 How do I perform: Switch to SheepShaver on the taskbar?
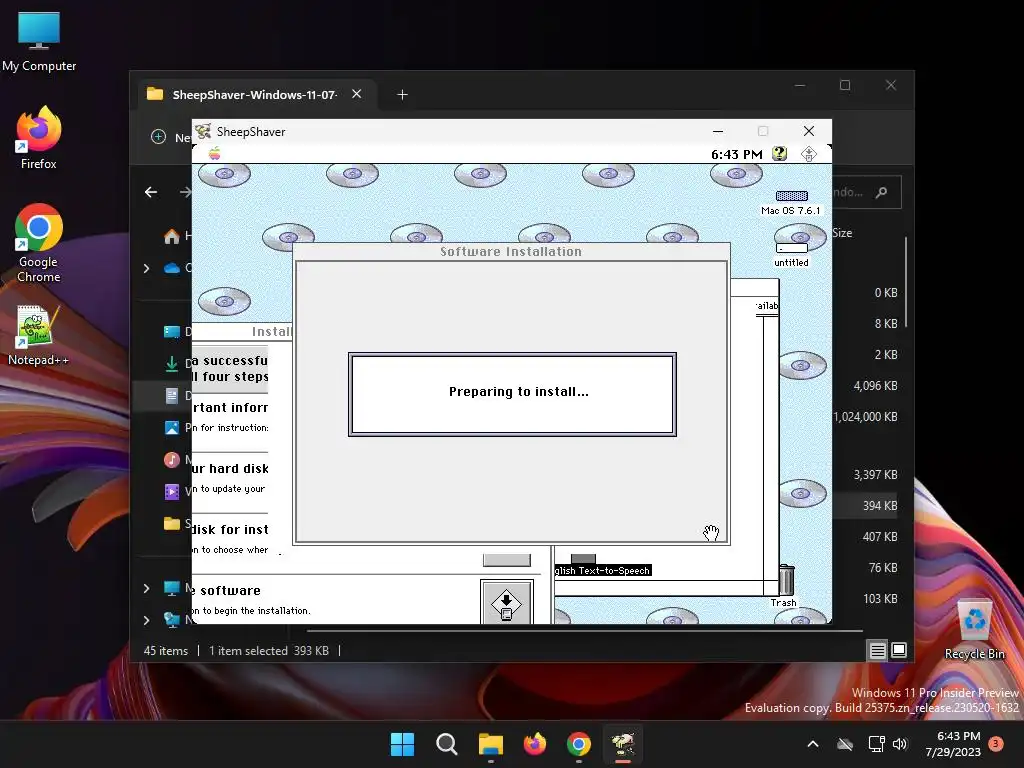(x=623, y=744)
